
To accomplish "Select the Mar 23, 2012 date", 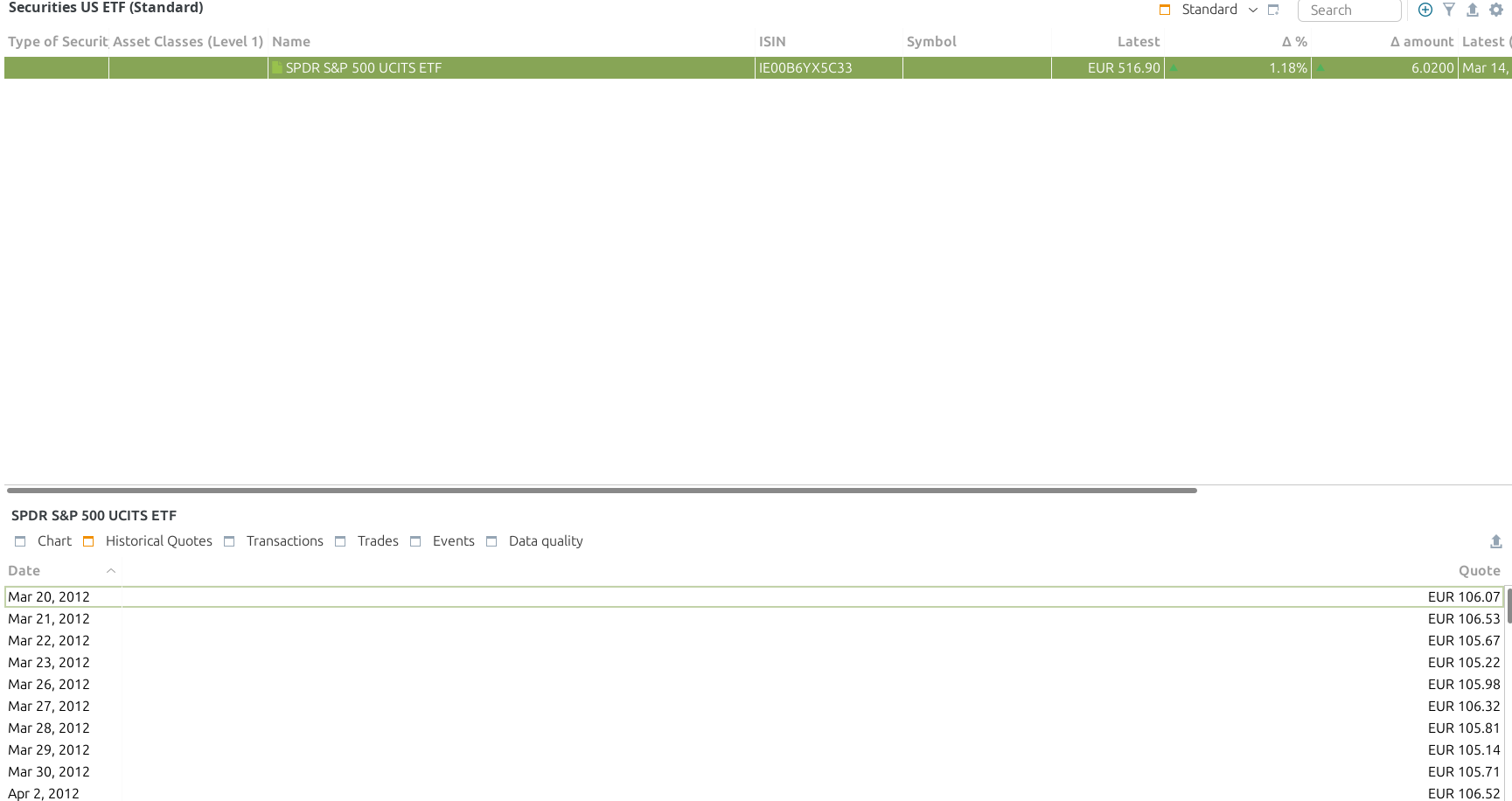I will (49, 662).
